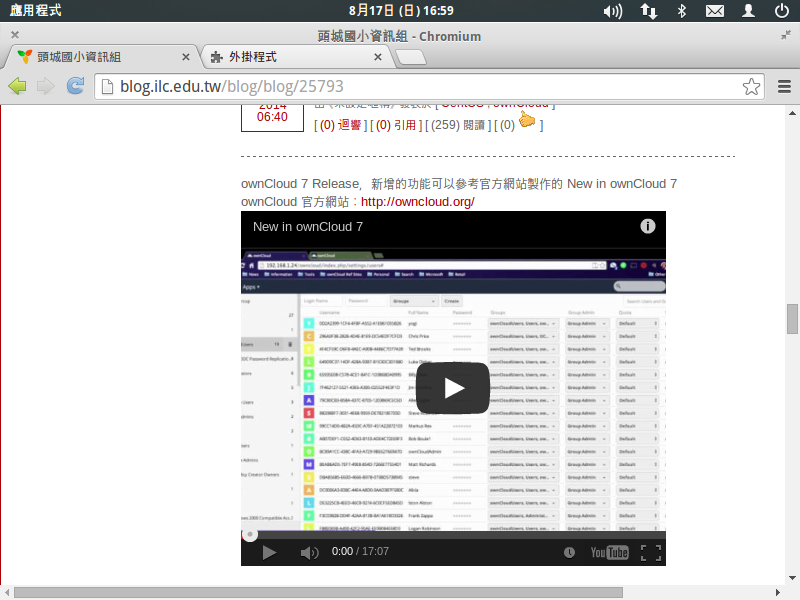Click the vertical scrollbar up arrow
The height and width of the screenshot is (600, 800).
point(792,113)
